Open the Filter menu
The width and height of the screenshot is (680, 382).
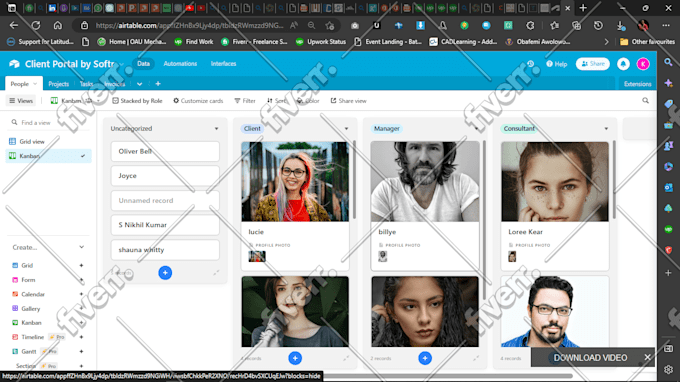click(x=245, y=101)
